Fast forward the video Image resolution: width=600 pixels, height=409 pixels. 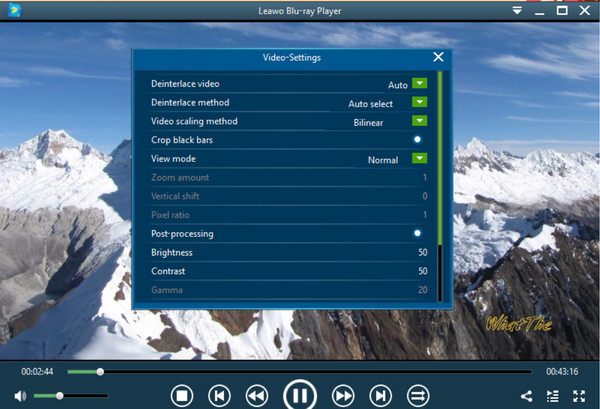tap(343, 395)
